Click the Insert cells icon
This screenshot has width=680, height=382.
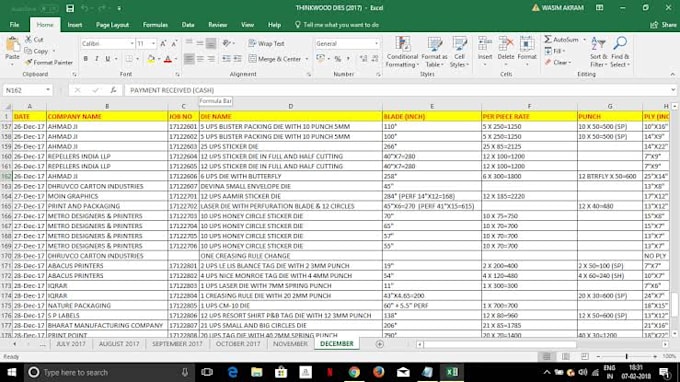pos(484,44)
